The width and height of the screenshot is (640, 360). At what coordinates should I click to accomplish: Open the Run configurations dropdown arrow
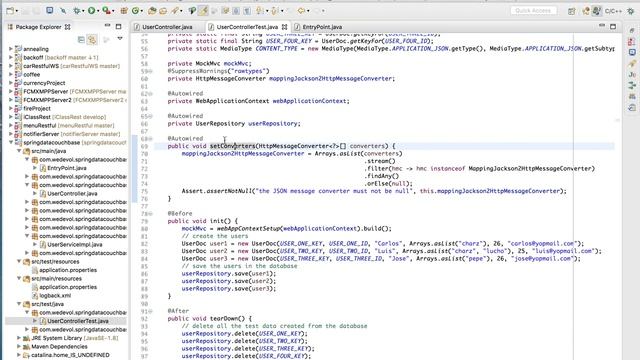[x=98, y=11]
